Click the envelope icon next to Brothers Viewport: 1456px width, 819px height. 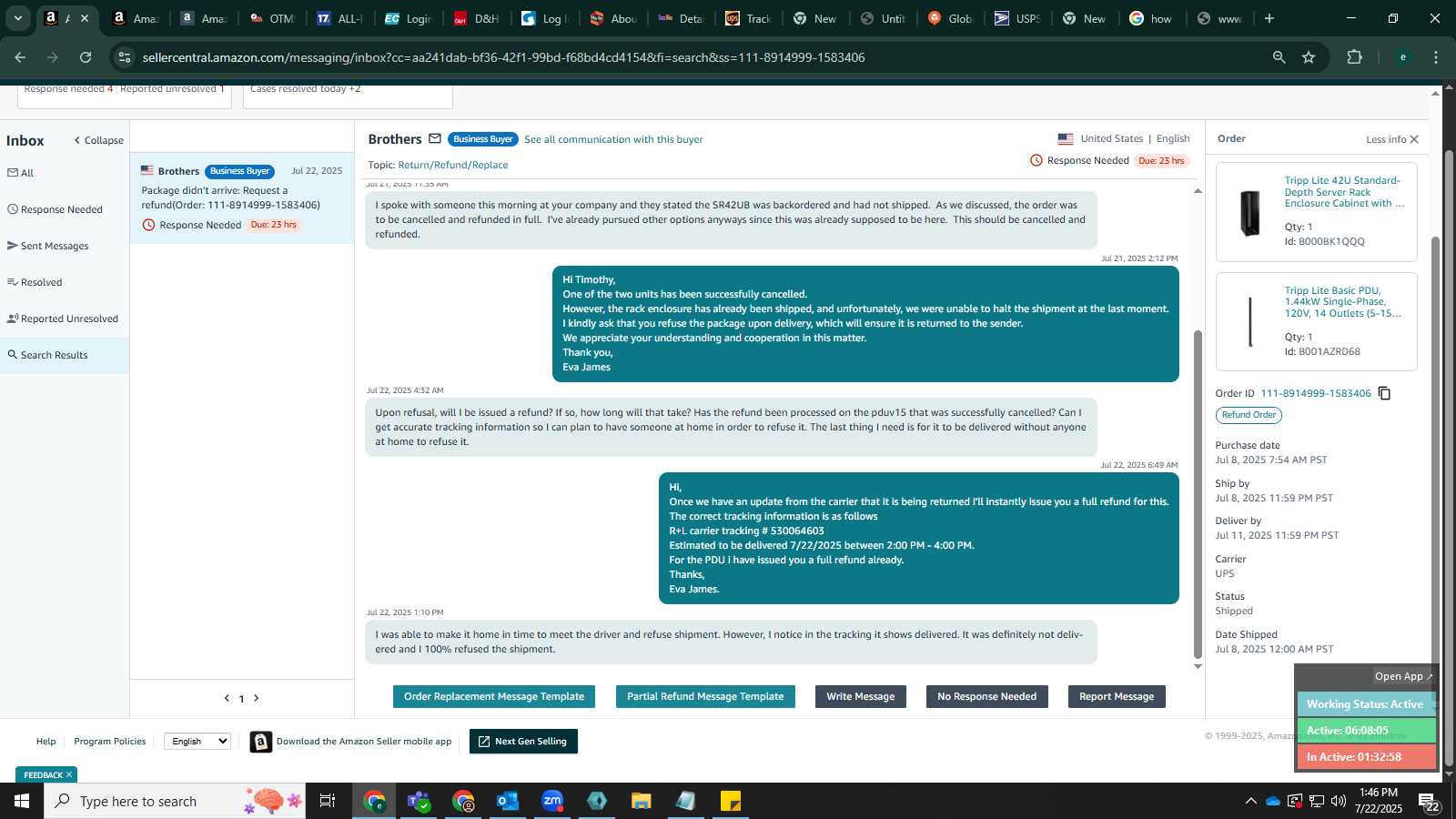[435, 139]
